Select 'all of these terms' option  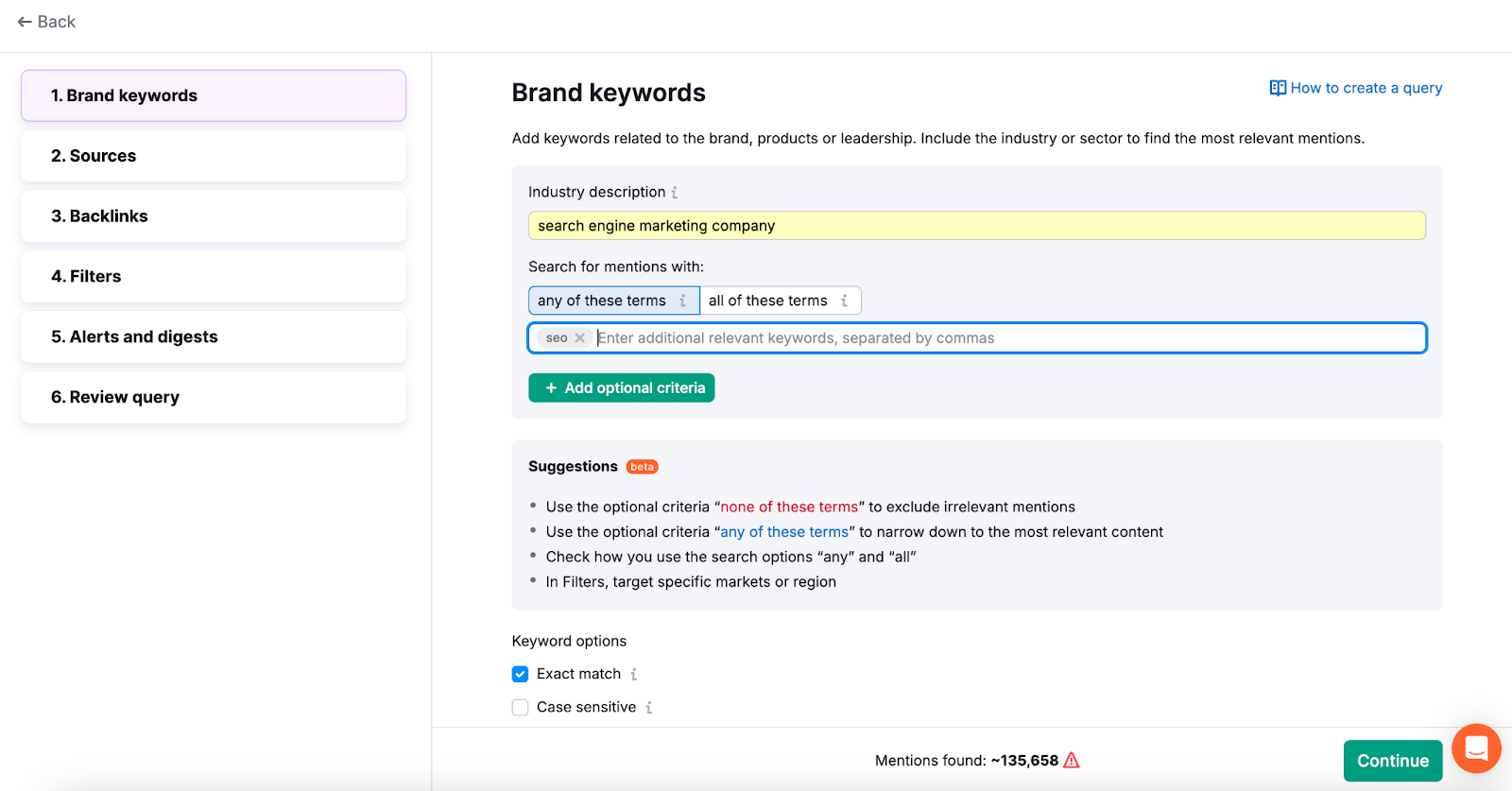pos(767,301)
